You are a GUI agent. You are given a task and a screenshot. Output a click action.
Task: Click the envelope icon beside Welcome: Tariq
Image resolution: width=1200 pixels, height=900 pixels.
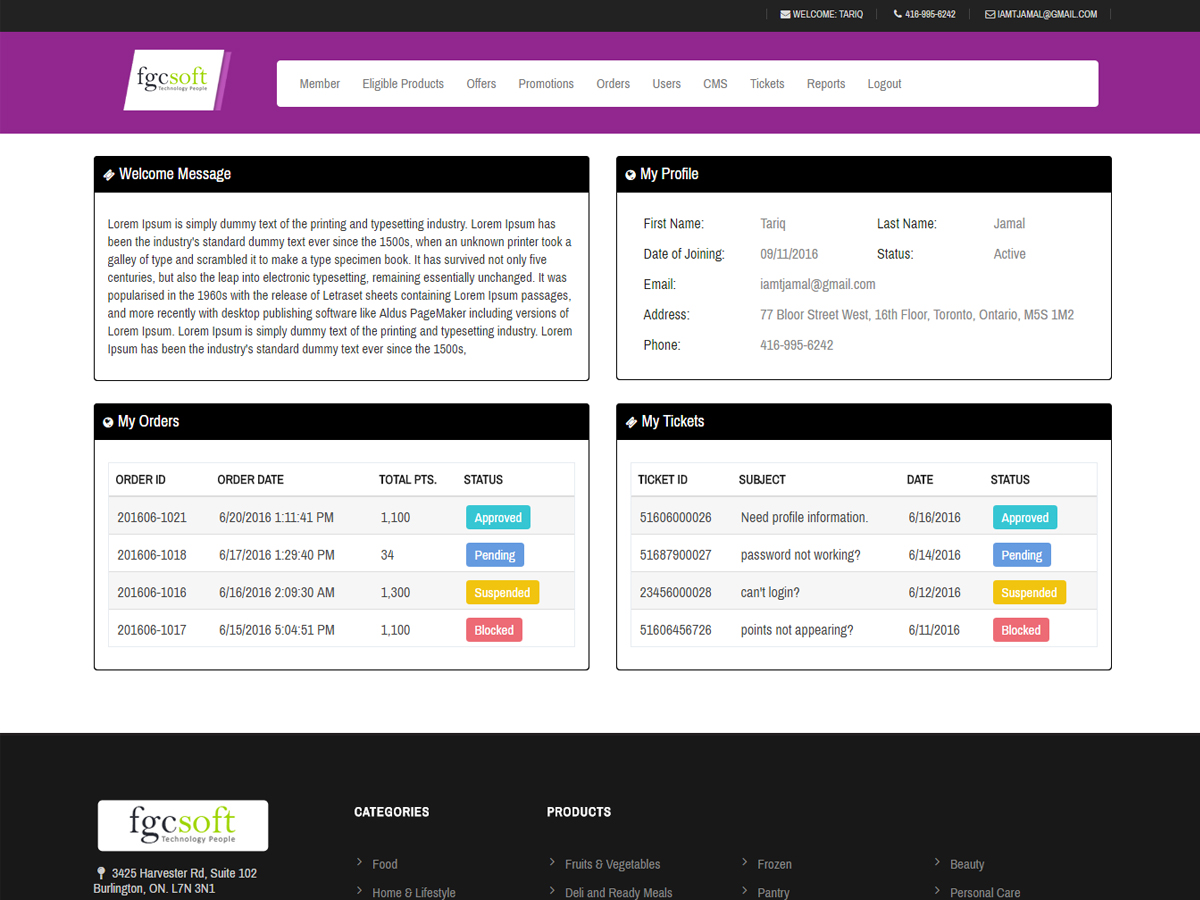[785, 15]
